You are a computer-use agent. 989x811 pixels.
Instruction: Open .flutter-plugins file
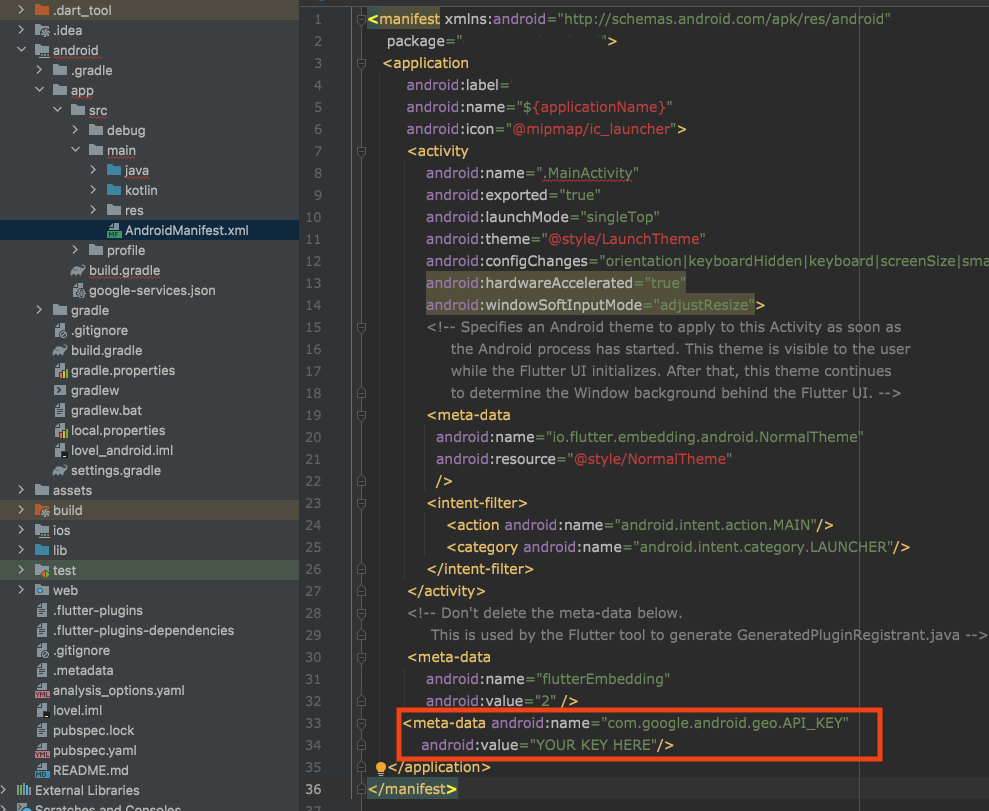click(x=98, y=610)
